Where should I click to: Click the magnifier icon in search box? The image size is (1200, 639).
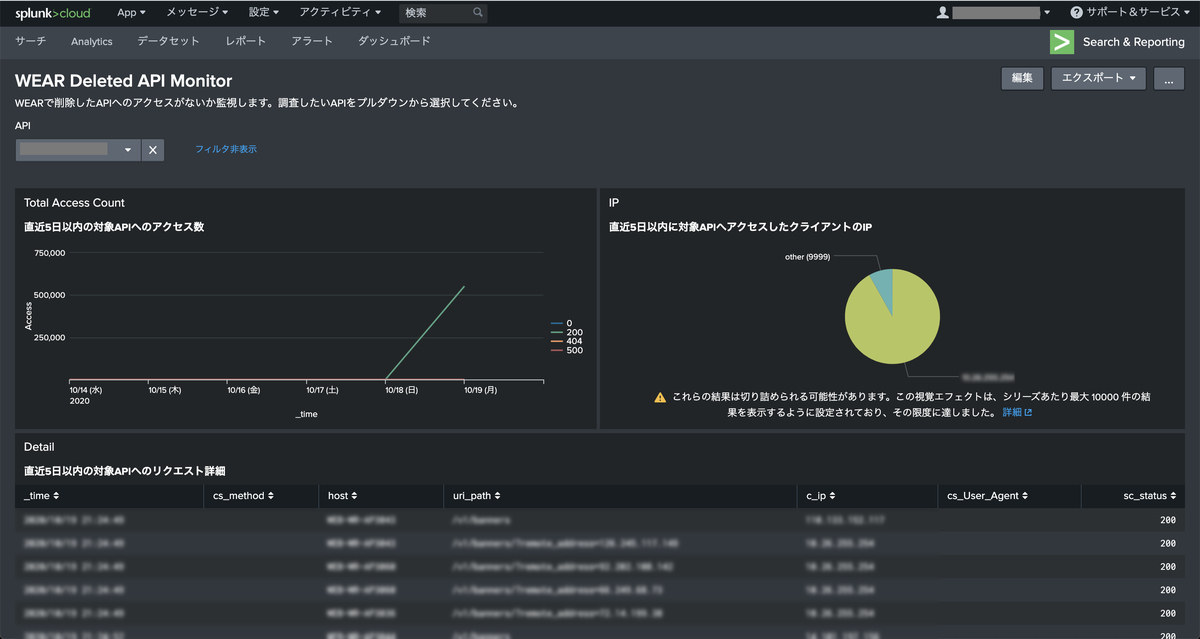(x=478, y=13)
